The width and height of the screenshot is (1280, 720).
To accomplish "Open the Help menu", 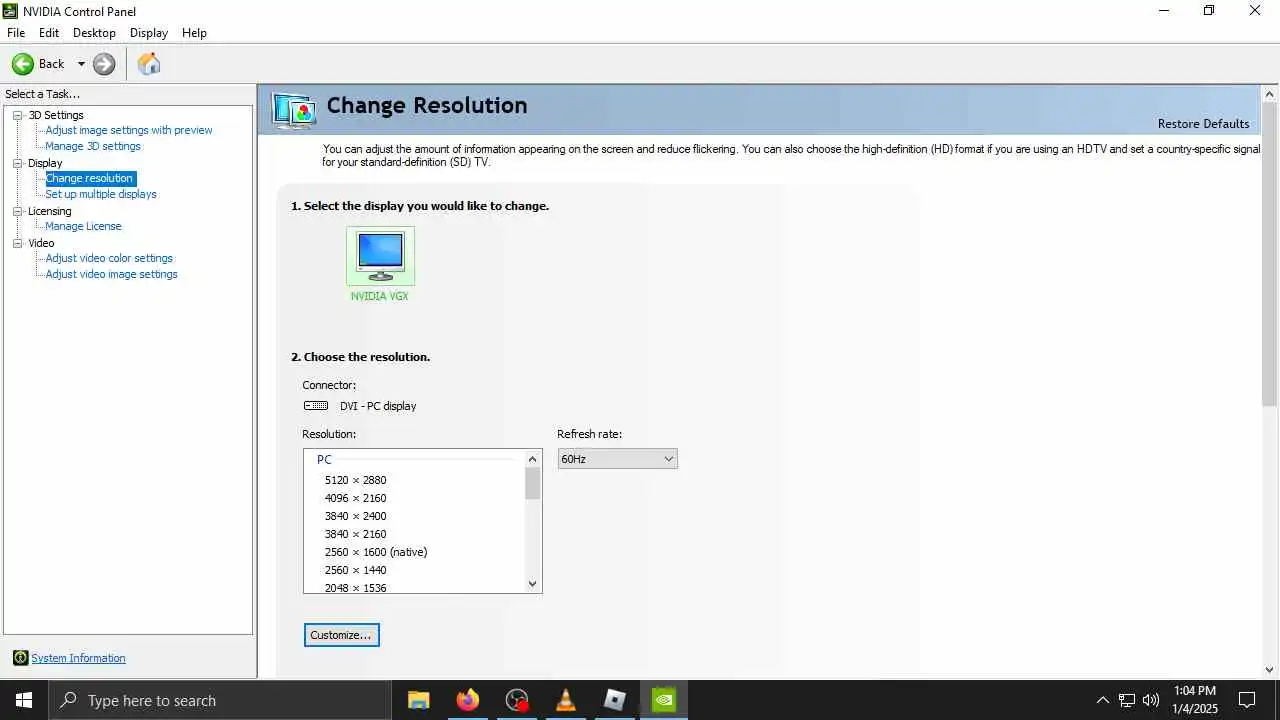I will [194, 33].
